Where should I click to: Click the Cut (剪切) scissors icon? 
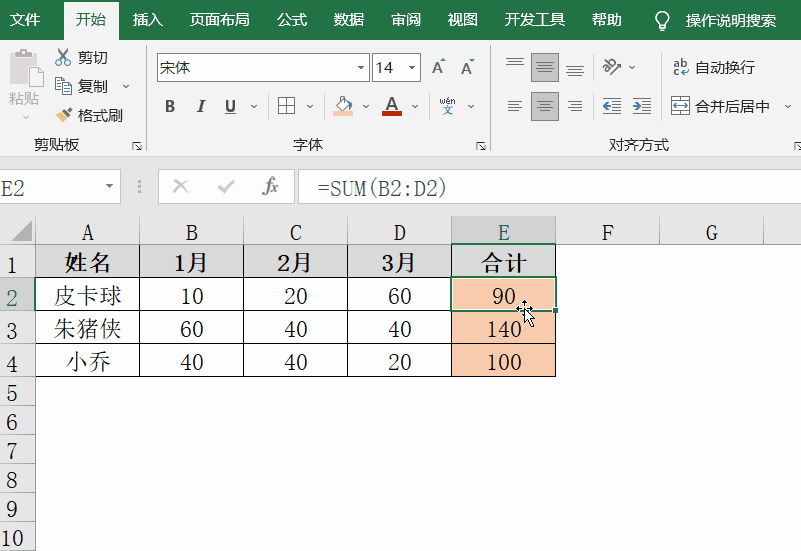click(x=64, y=58)
